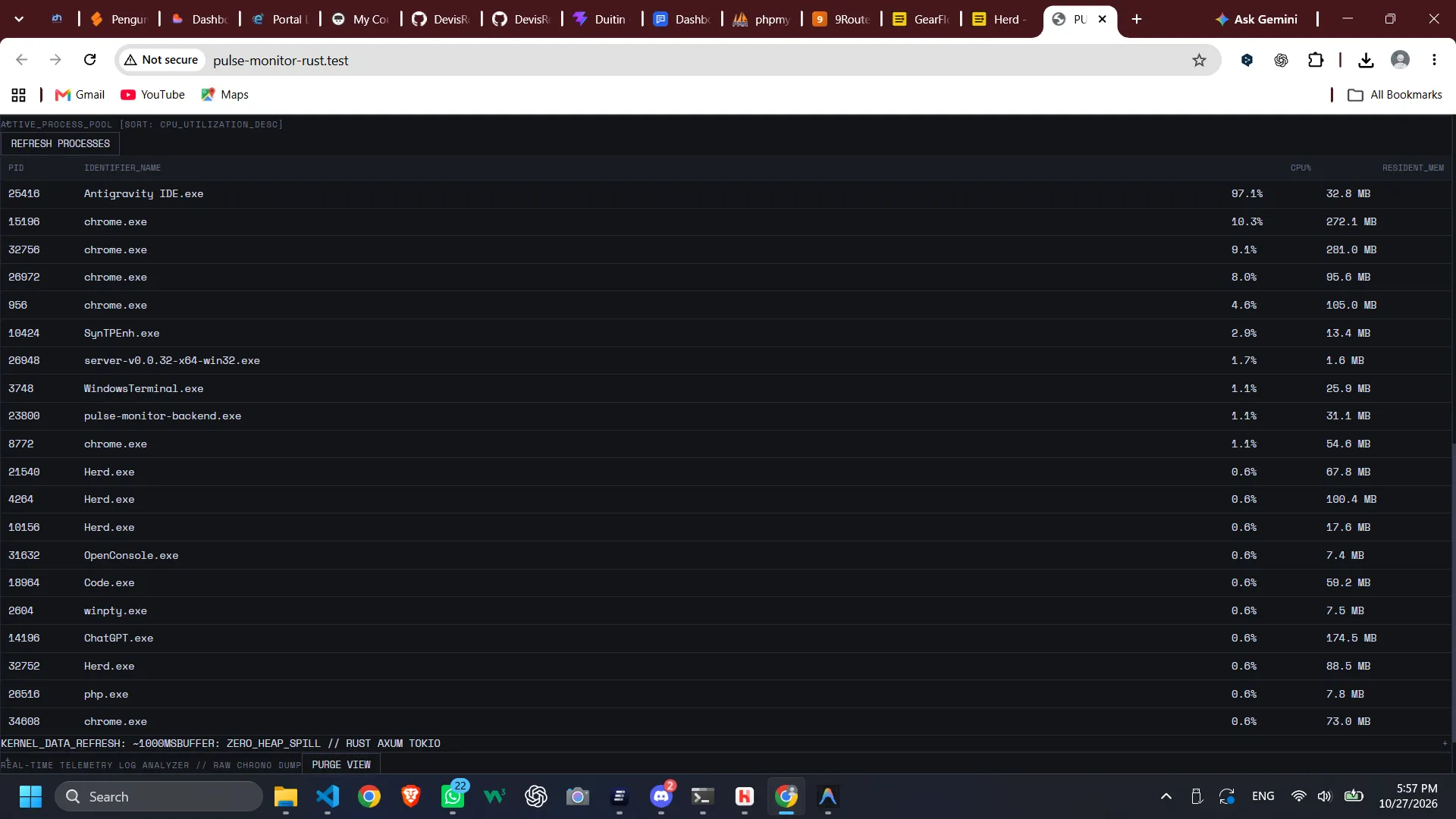
Task: Reload the page with browser refresh icon
Action: coord(89,60)
